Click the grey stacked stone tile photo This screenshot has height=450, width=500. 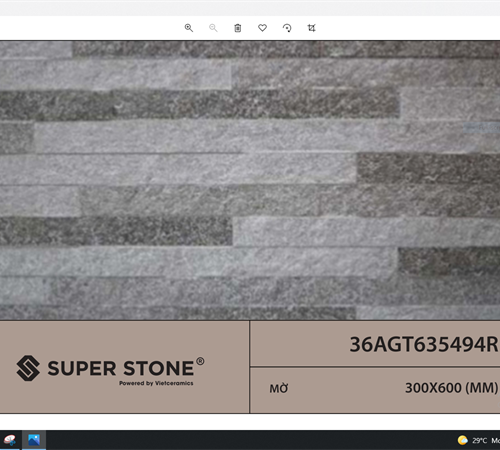click(x=250, y=180)
